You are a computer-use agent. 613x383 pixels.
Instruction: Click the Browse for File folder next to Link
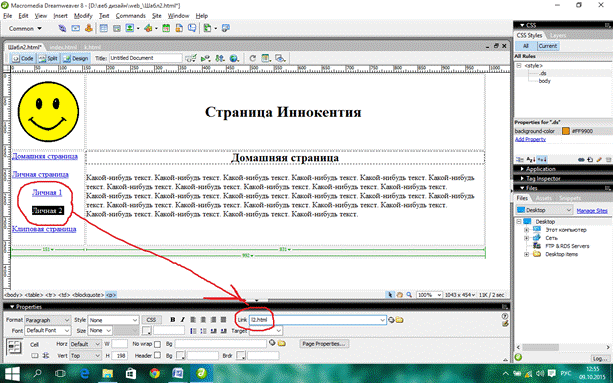click(x=399, y=320)
